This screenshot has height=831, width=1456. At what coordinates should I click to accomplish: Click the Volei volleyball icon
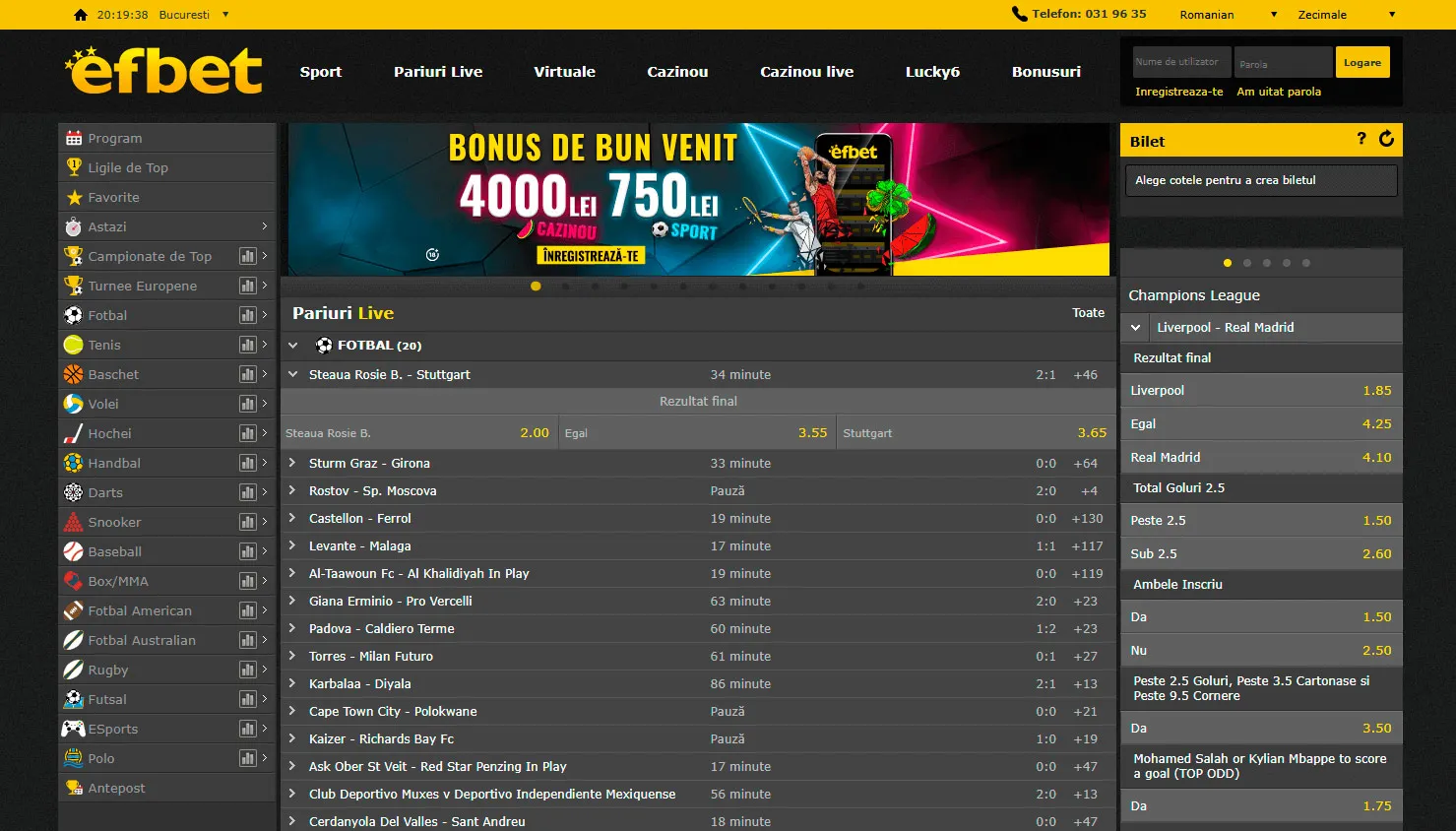tap(74, 404)
